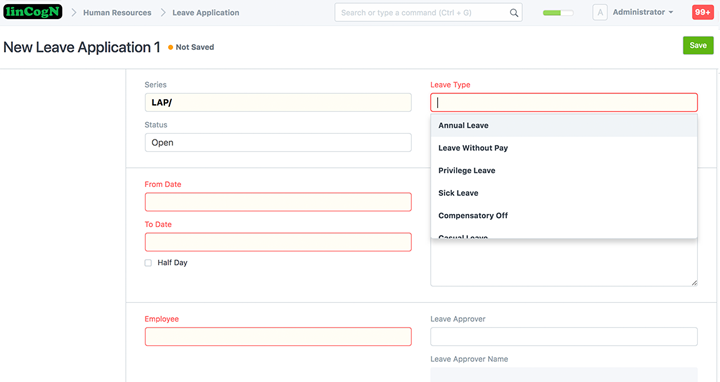Choose Privilege Leave option
This screenshot has width=720, height=382.
(564, 170)
